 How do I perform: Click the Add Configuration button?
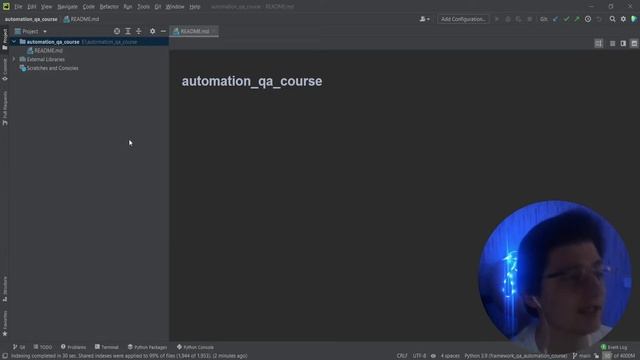click(x=463, y=19)
